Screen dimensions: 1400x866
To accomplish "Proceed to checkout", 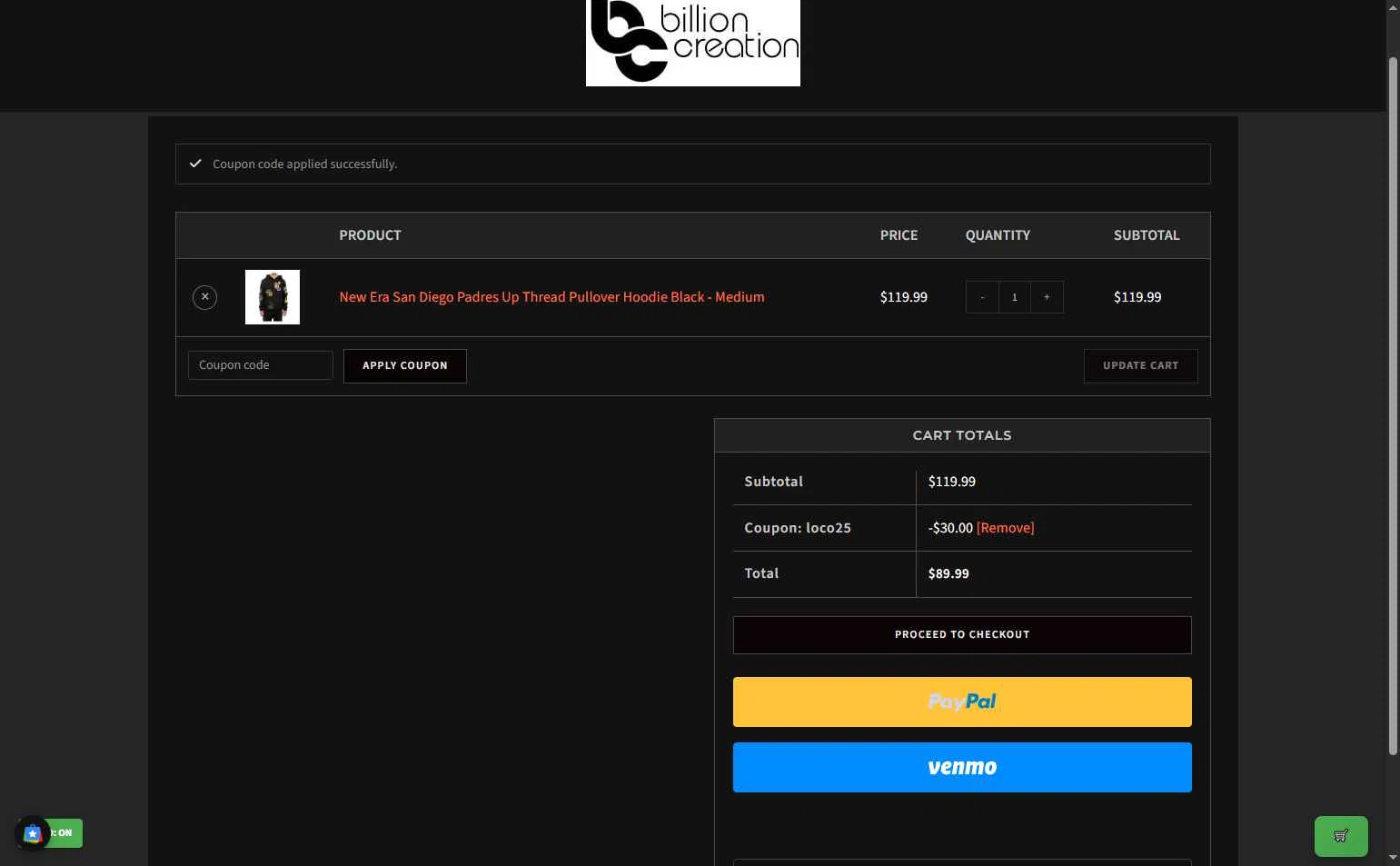I will (x=962, y=635).
